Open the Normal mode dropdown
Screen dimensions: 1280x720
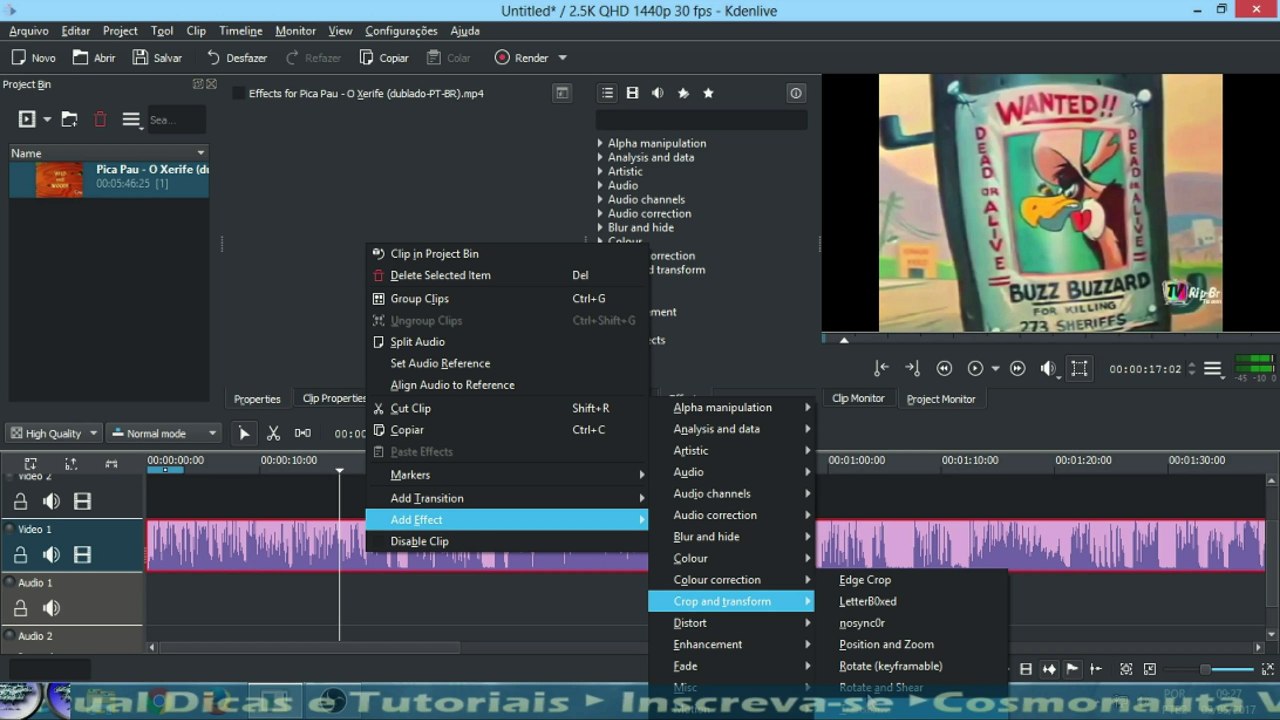(164, 433)
